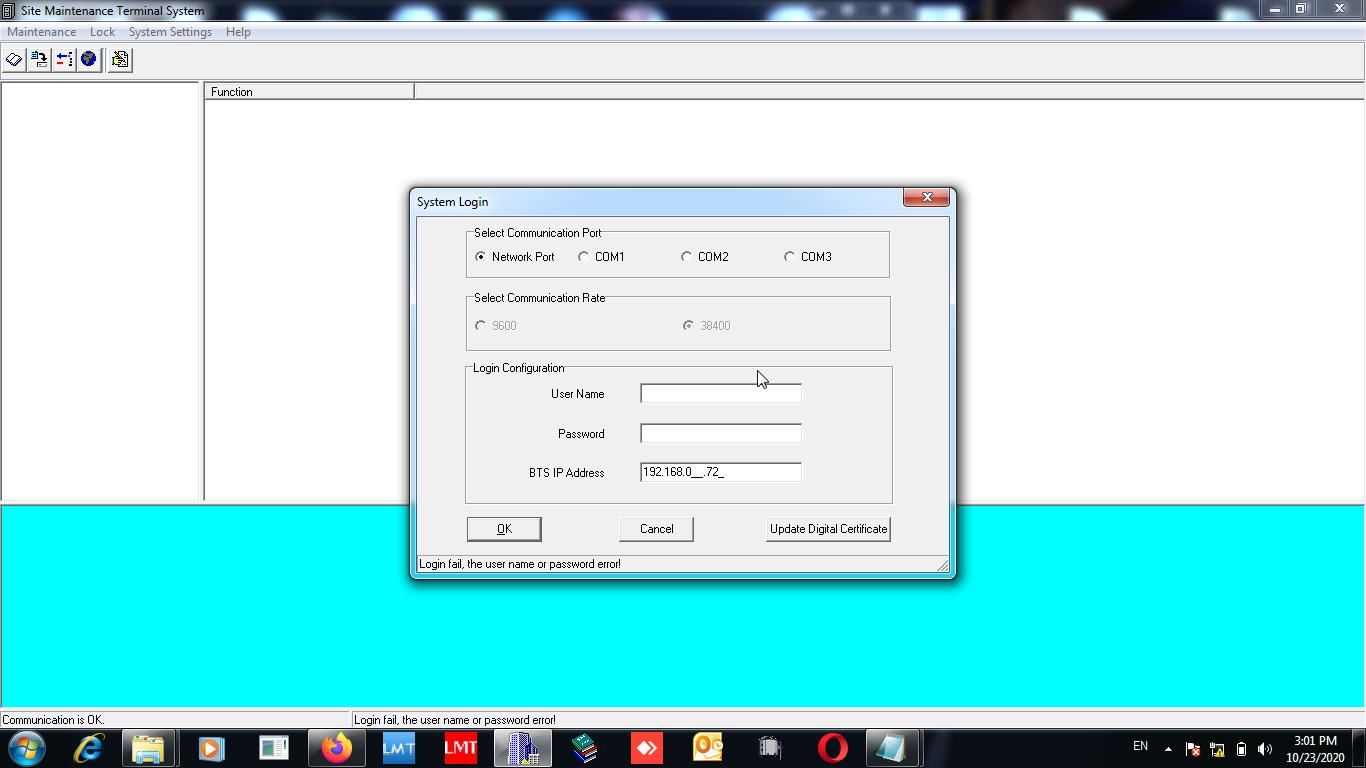This screenshot has width=1366, height=768.
Task: Click the globe toolbar icon
Action: tap(89, 60)
